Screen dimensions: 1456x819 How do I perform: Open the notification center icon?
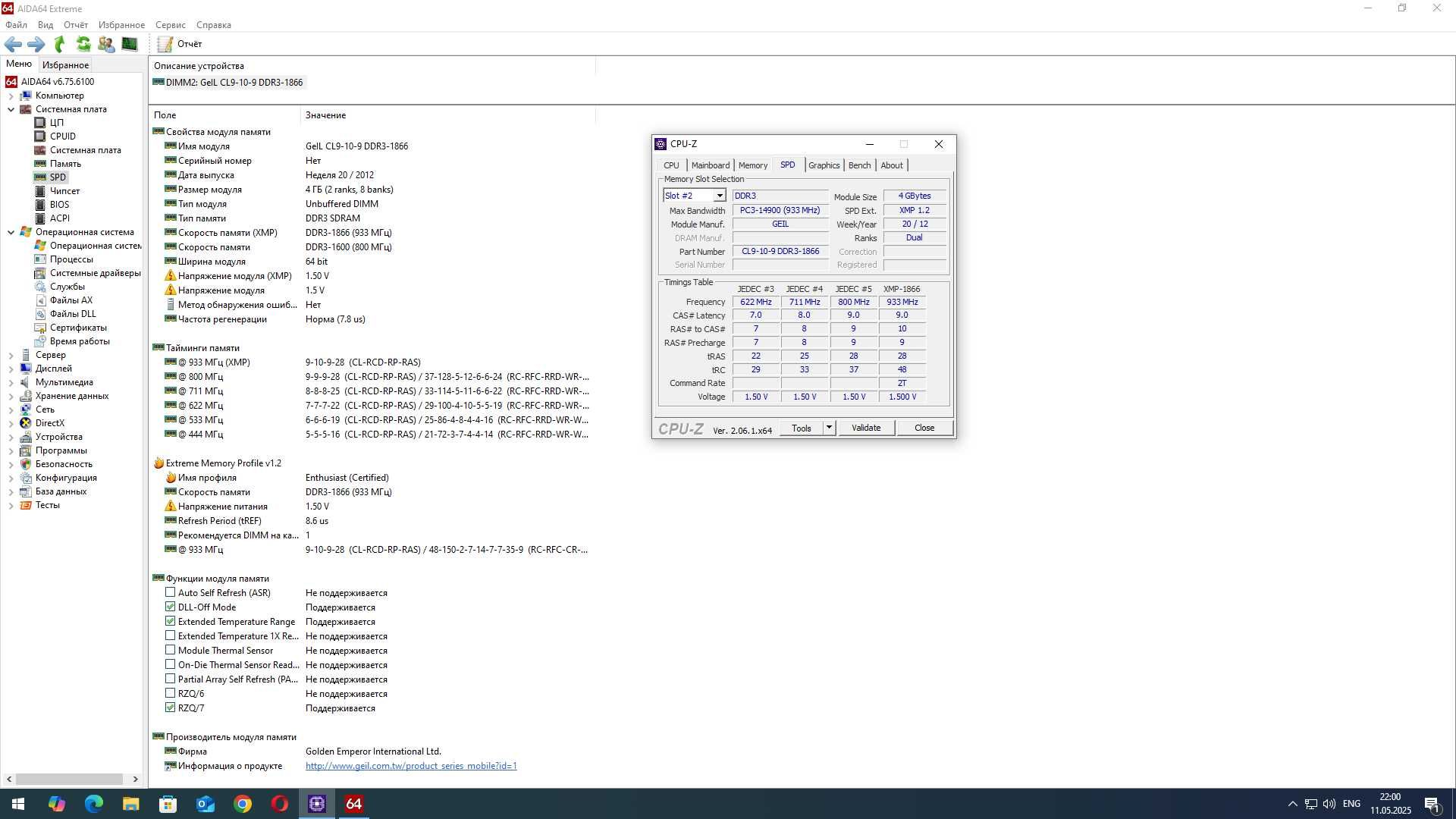pos(1432,804)
